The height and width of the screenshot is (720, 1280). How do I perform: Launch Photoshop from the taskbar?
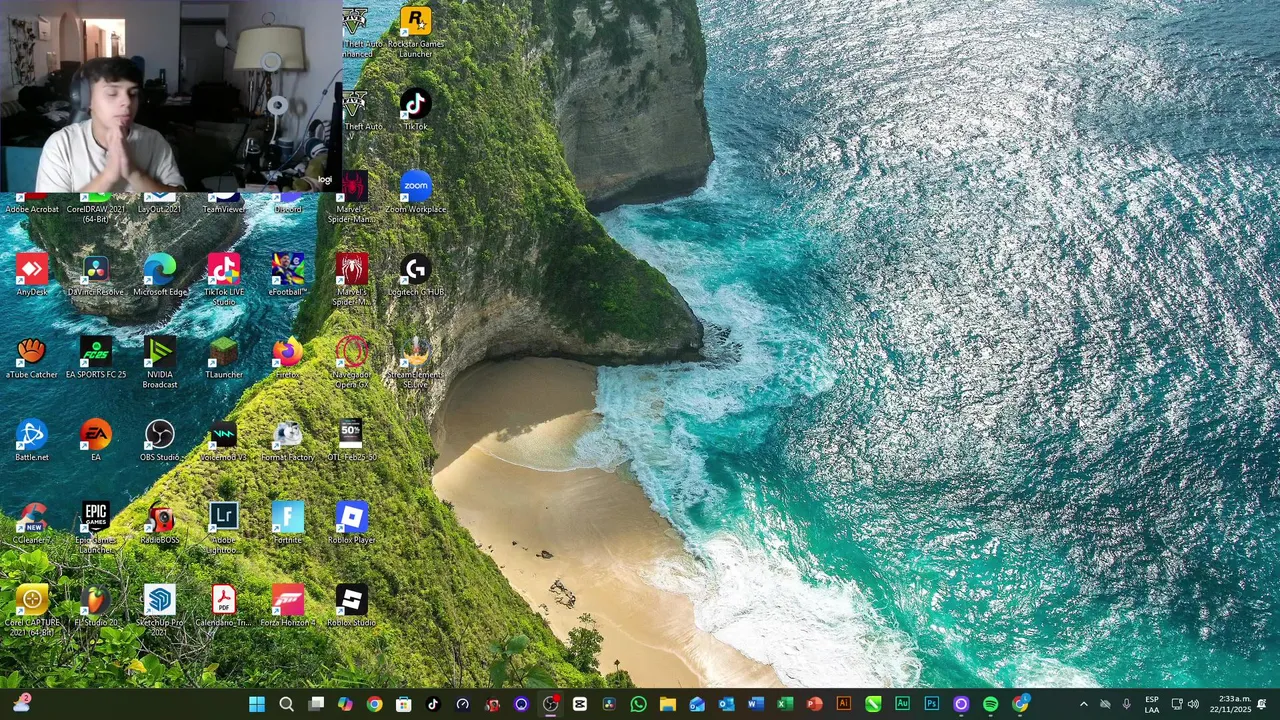pos(931,704)
